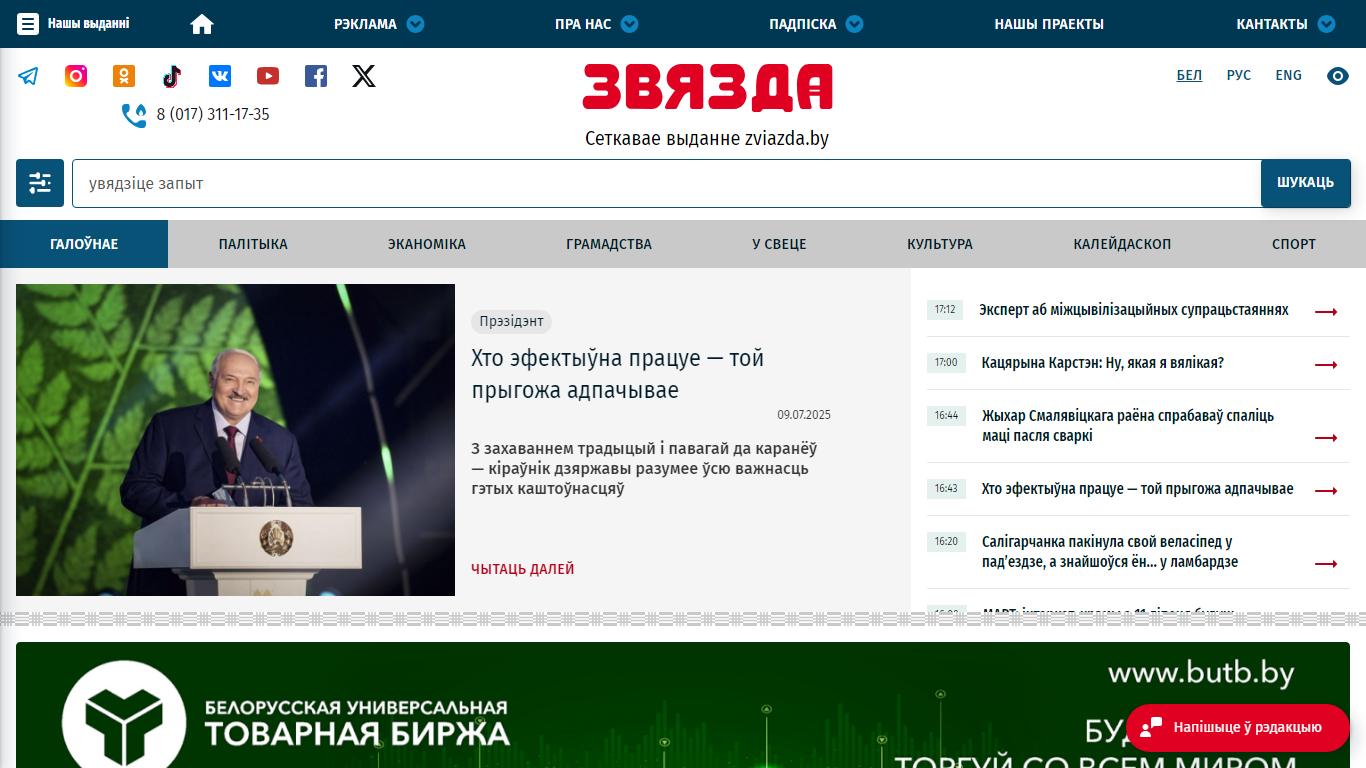This screenshot has width=1366, height=768.
Task: Click Сеткавае выданне zviazda.by text
Action: point(707,139)
